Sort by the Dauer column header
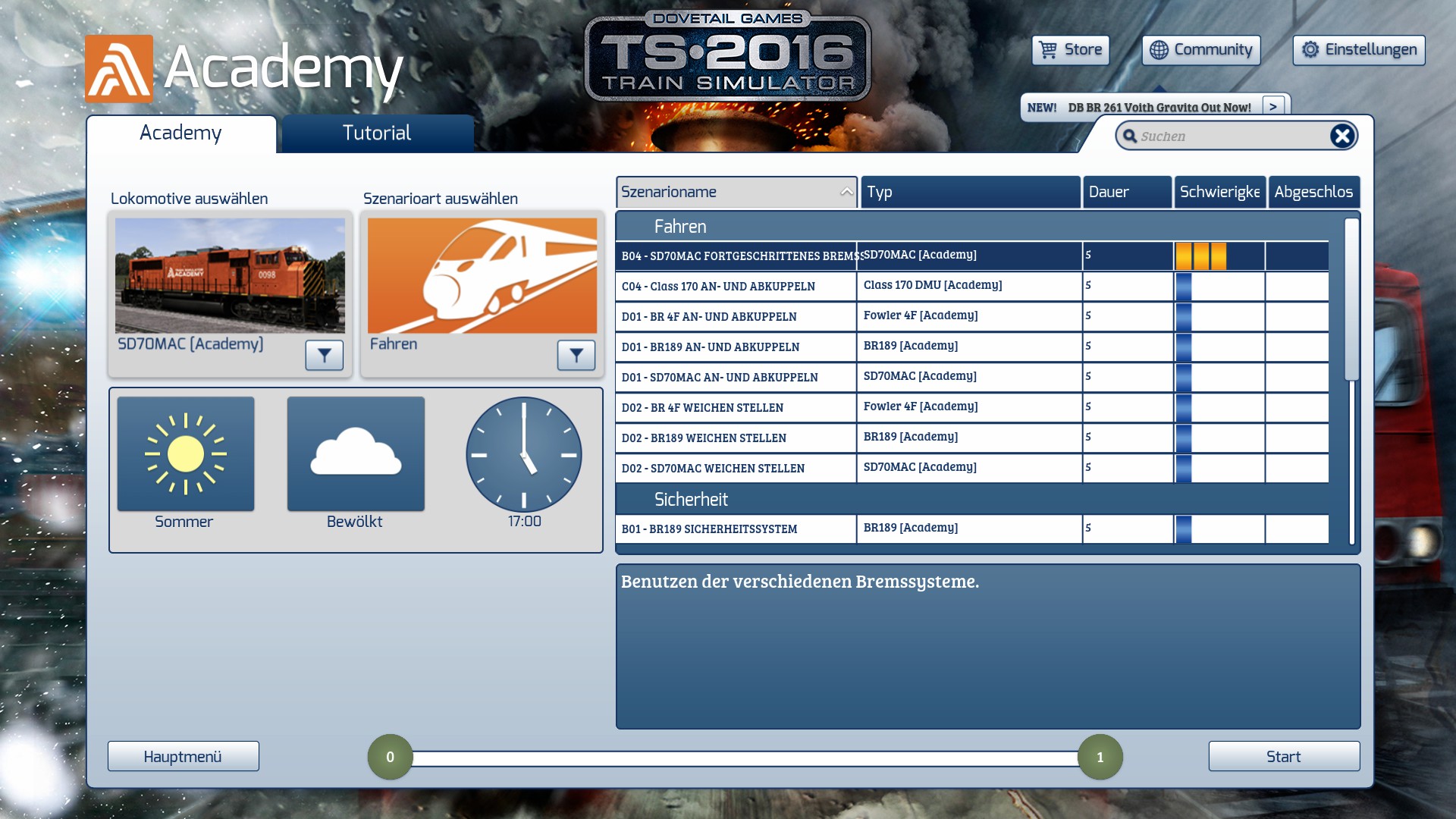Screen dimensions: 1456x819 (1128, 192)
